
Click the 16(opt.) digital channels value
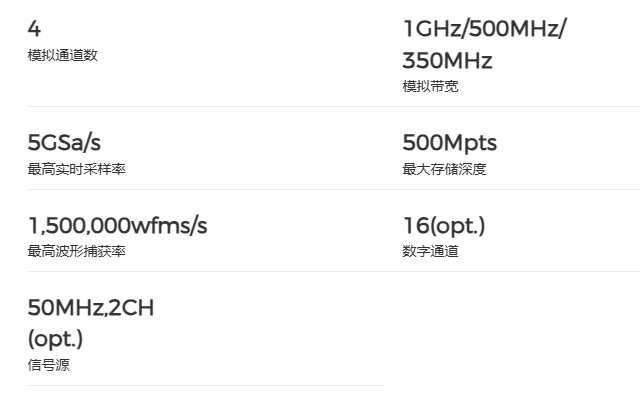pos(443,225)
